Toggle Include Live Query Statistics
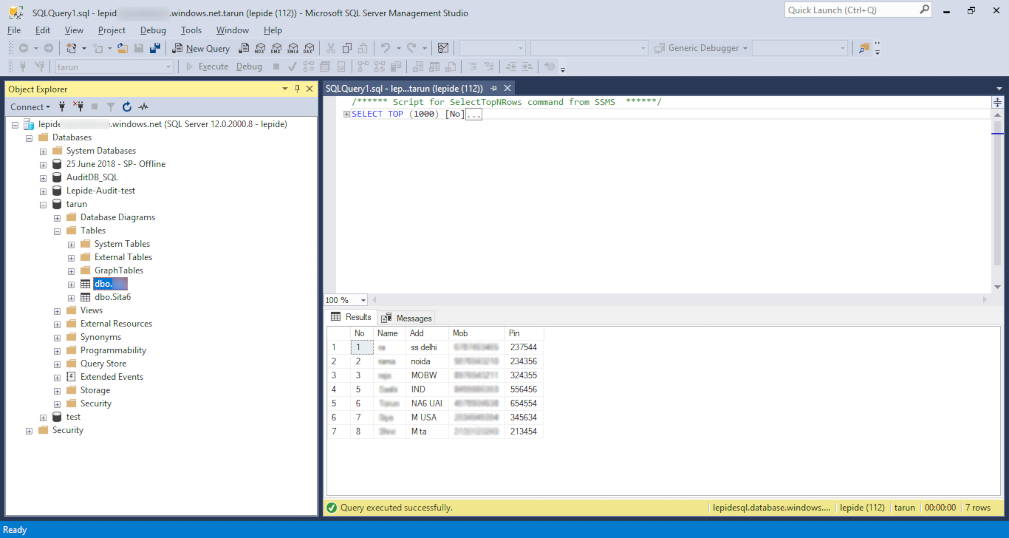1009x538 pixels. [380, 66]
